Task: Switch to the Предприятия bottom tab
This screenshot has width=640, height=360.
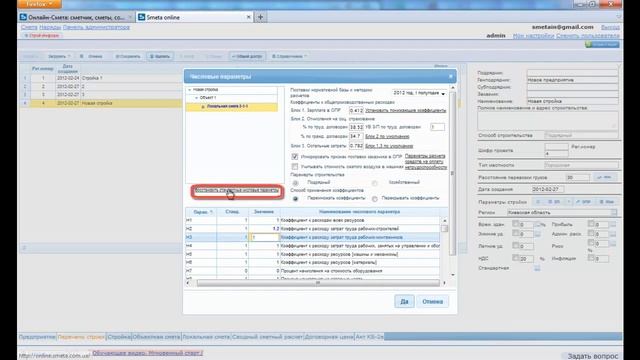Action: click(x=37, y=337)
